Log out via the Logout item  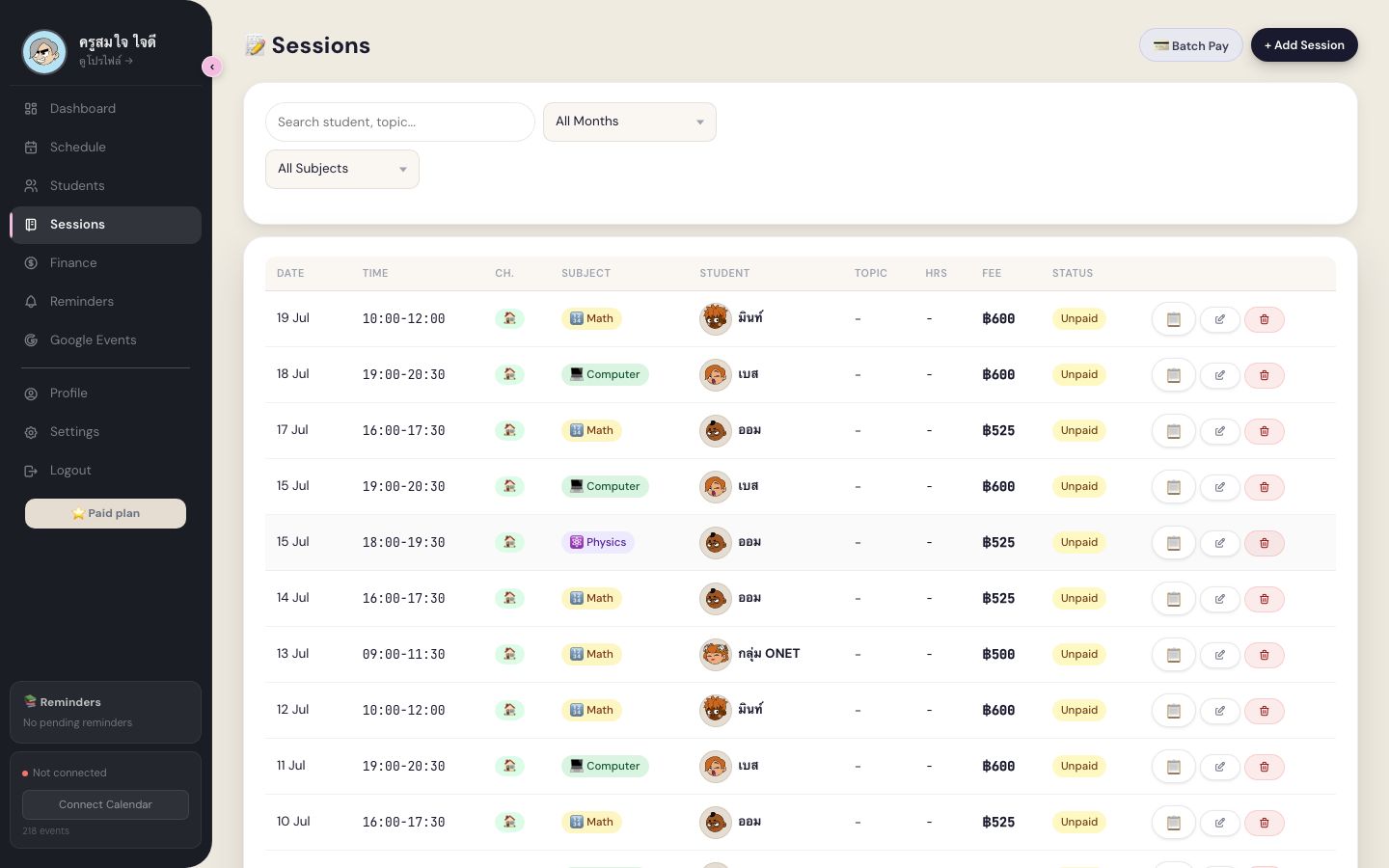coord(105,471)
